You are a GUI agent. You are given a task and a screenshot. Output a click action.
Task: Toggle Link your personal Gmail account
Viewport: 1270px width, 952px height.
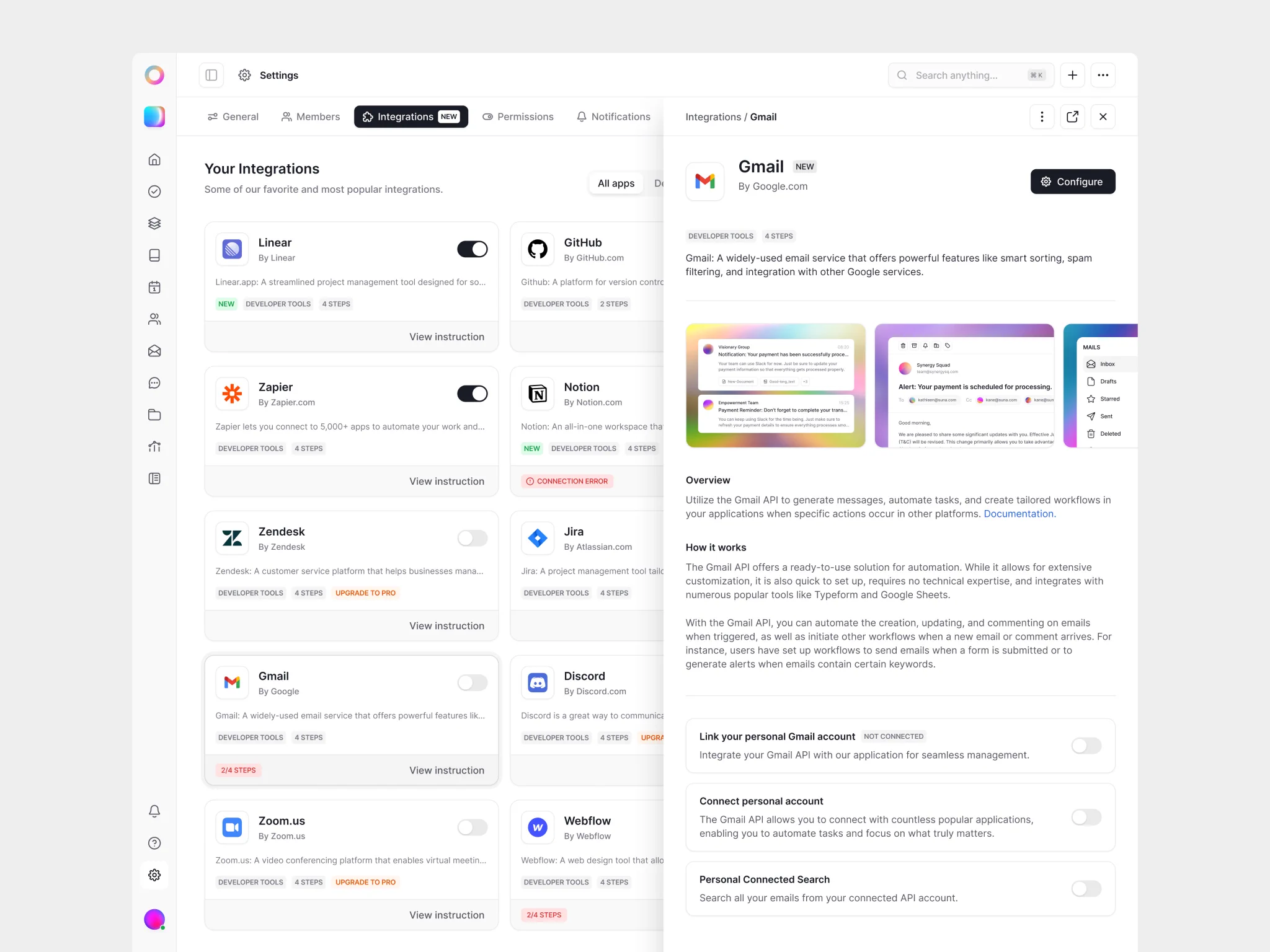tap(1086, 746)
